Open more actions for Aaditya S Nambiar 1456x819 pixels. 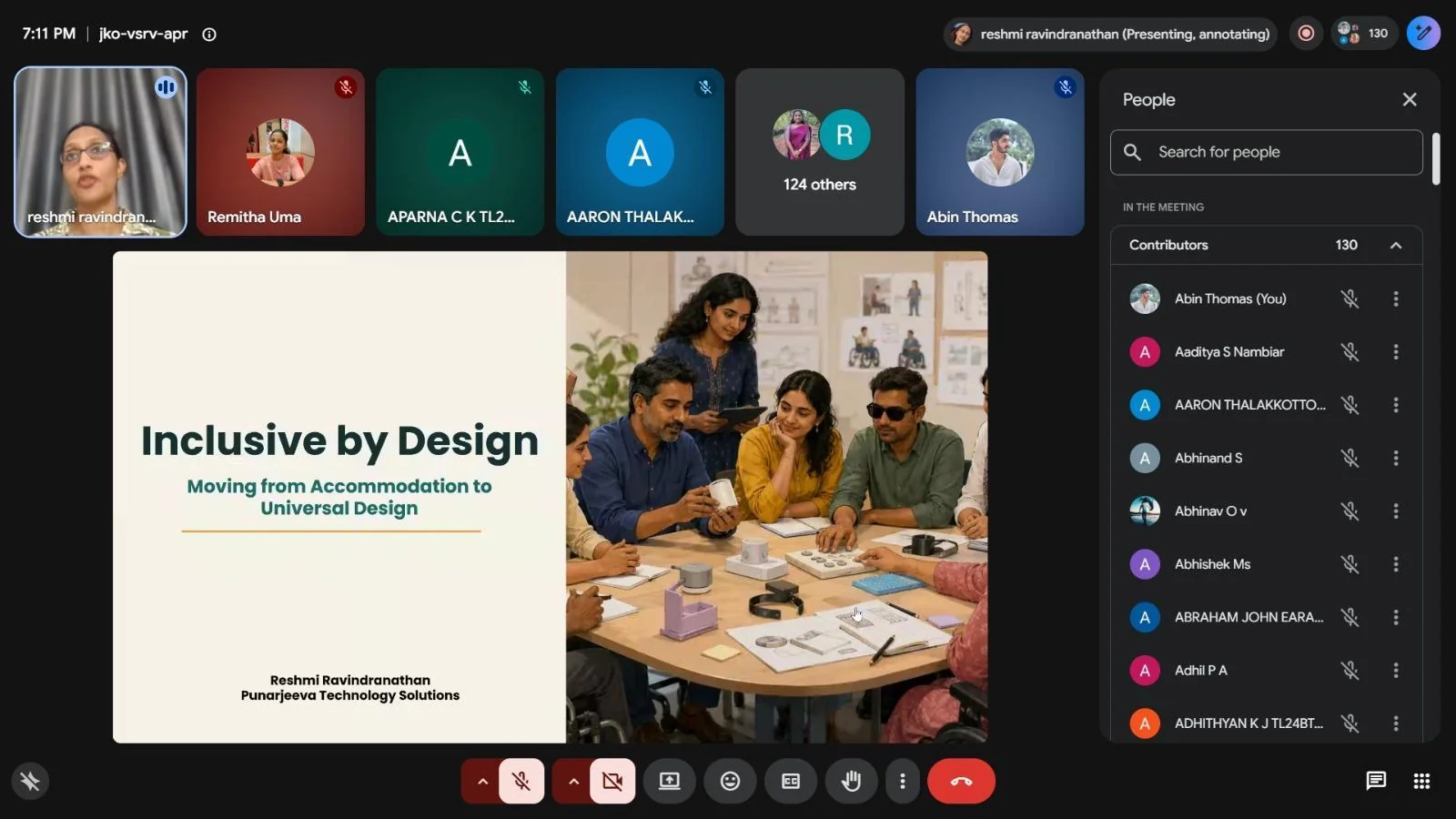(x=1396, y=352)
